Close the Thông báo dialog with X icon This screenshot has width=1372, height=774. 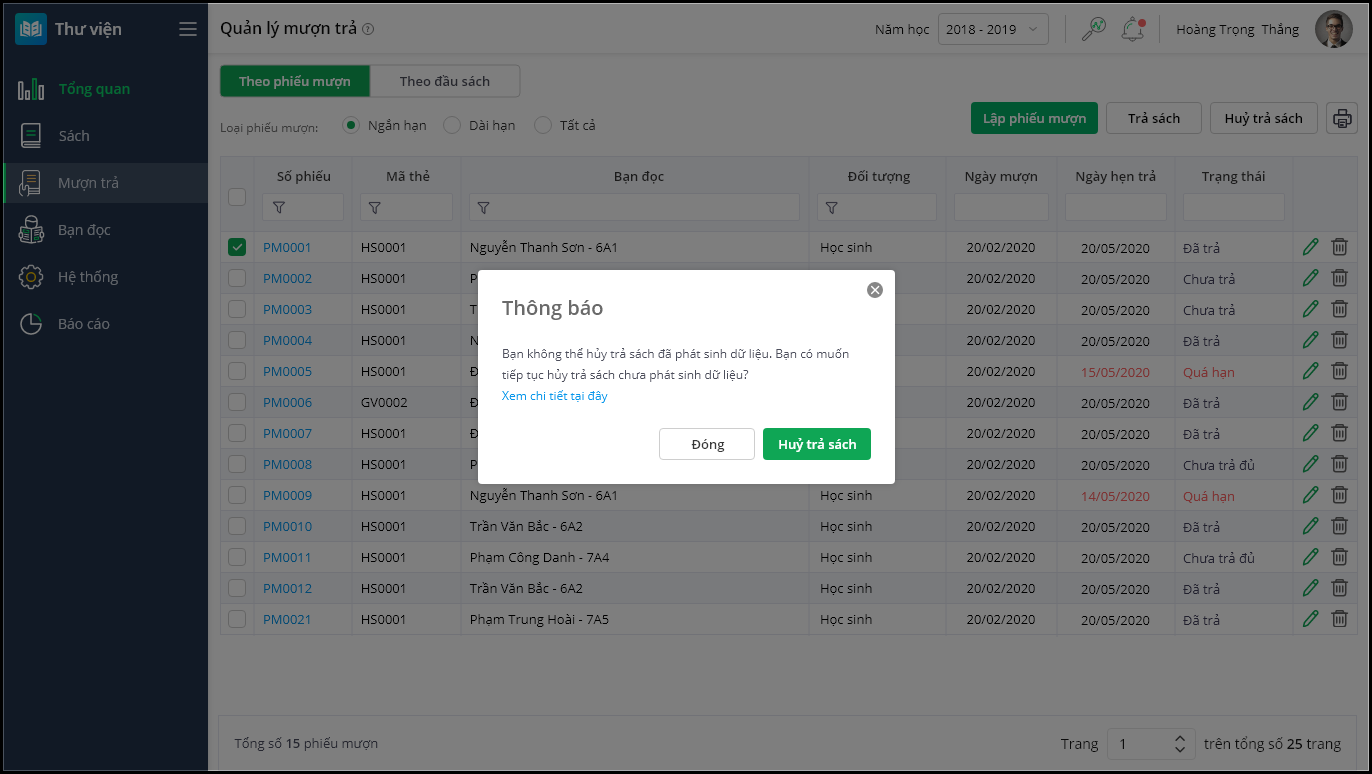pyautogui.click(x=875, y=290)
